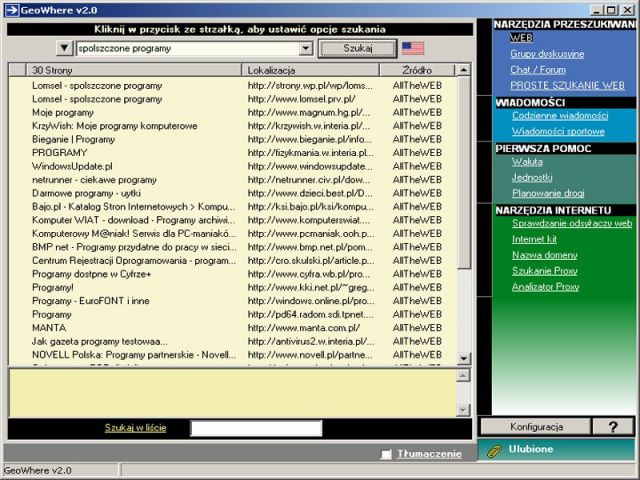The height and width of the screenshot is (480, 640).
Task: Open Wiadomości sportowe
Action: pyautogui.click(x=558, y=131)
